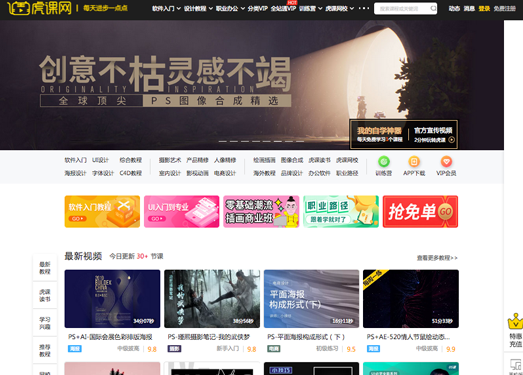Viewport: 523px width, 375px height.
Task: Click the device icon below 特惠充值
Action: [515, 364]
